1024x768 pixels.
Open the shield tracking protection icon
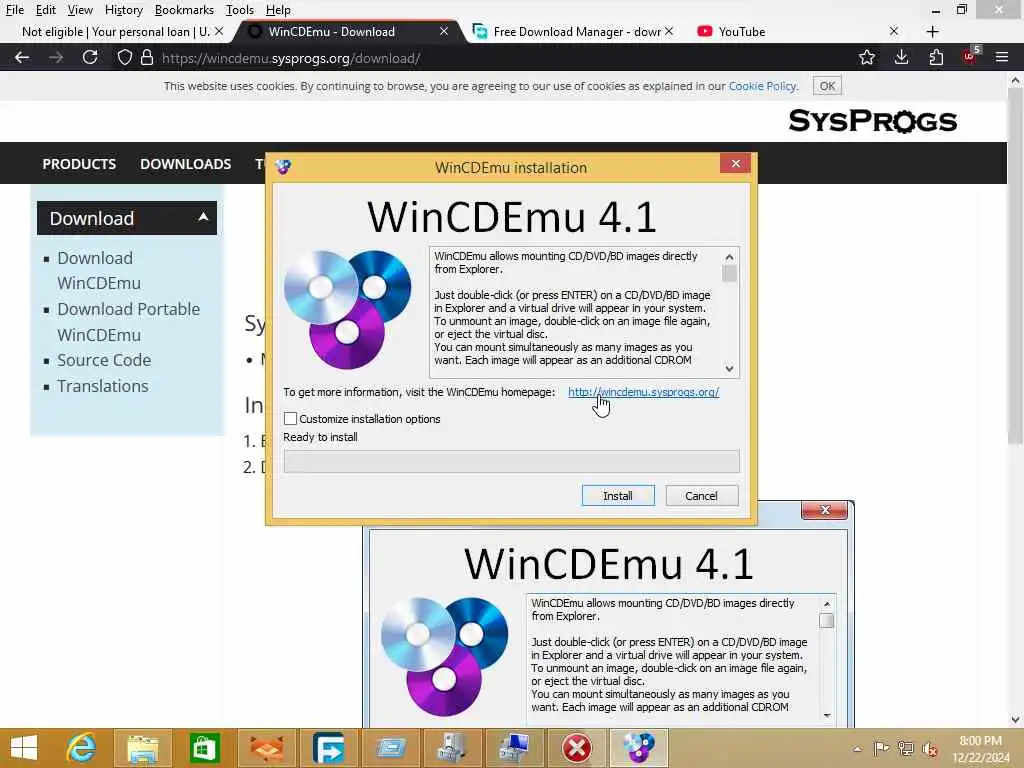pos(125,57)
